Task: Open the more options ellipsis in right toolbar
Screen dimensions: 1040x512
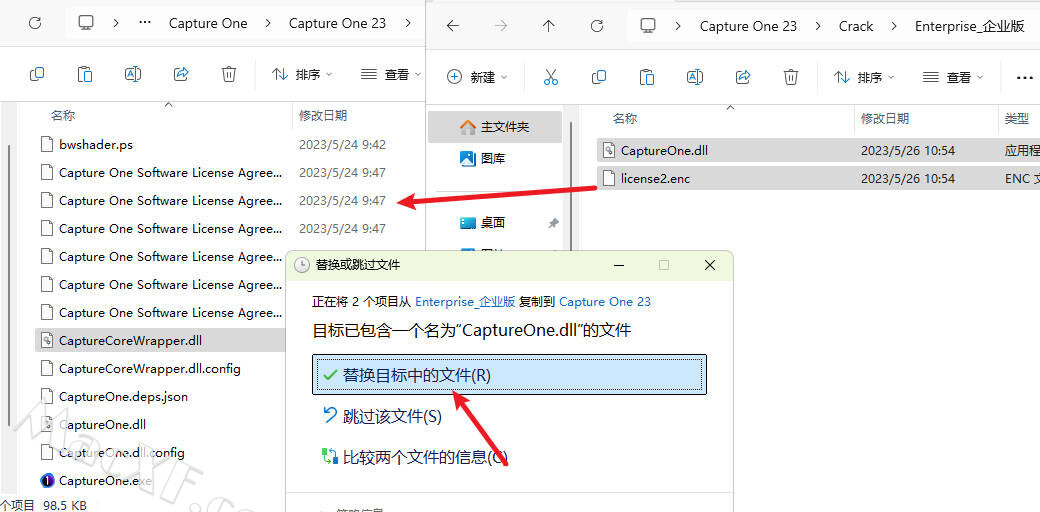Action: tap(1025, 78)
